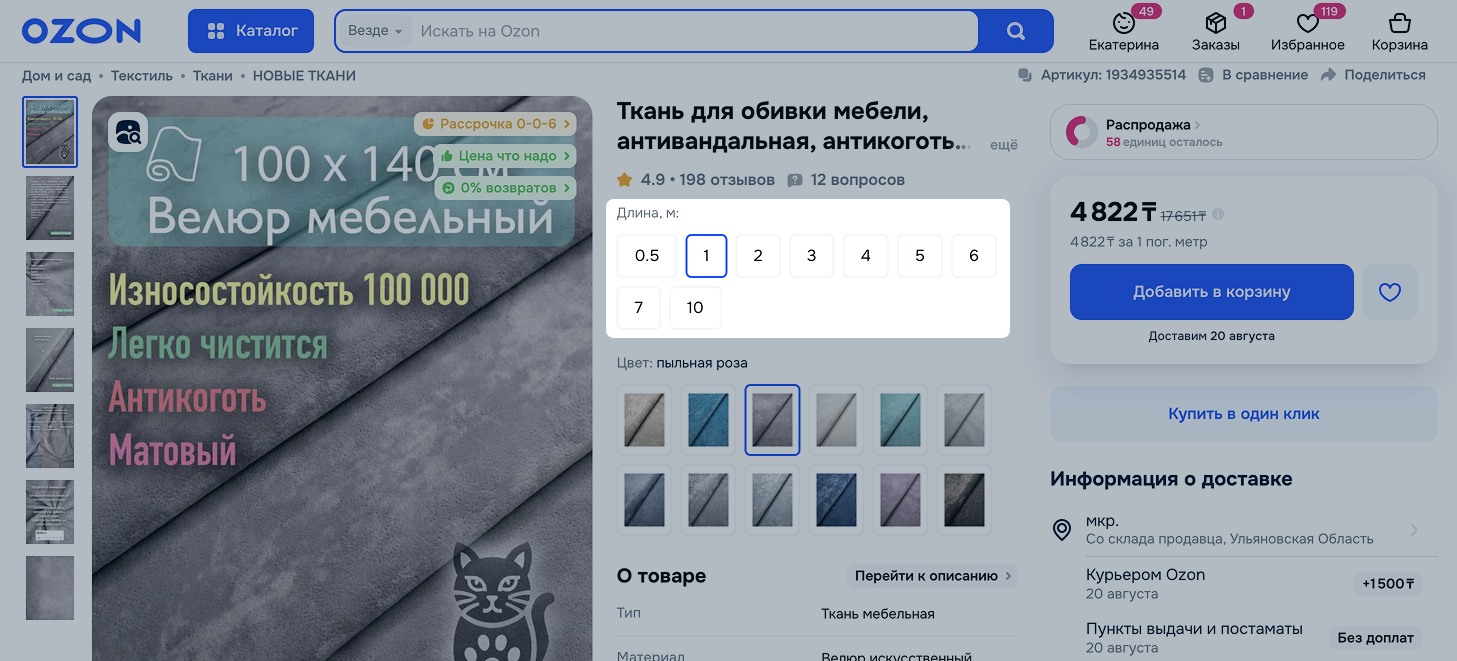This screenshot has width=1457, height=661.
Task: Go to Текстиль breadcrumb
Action: click(x=142, y=76)
